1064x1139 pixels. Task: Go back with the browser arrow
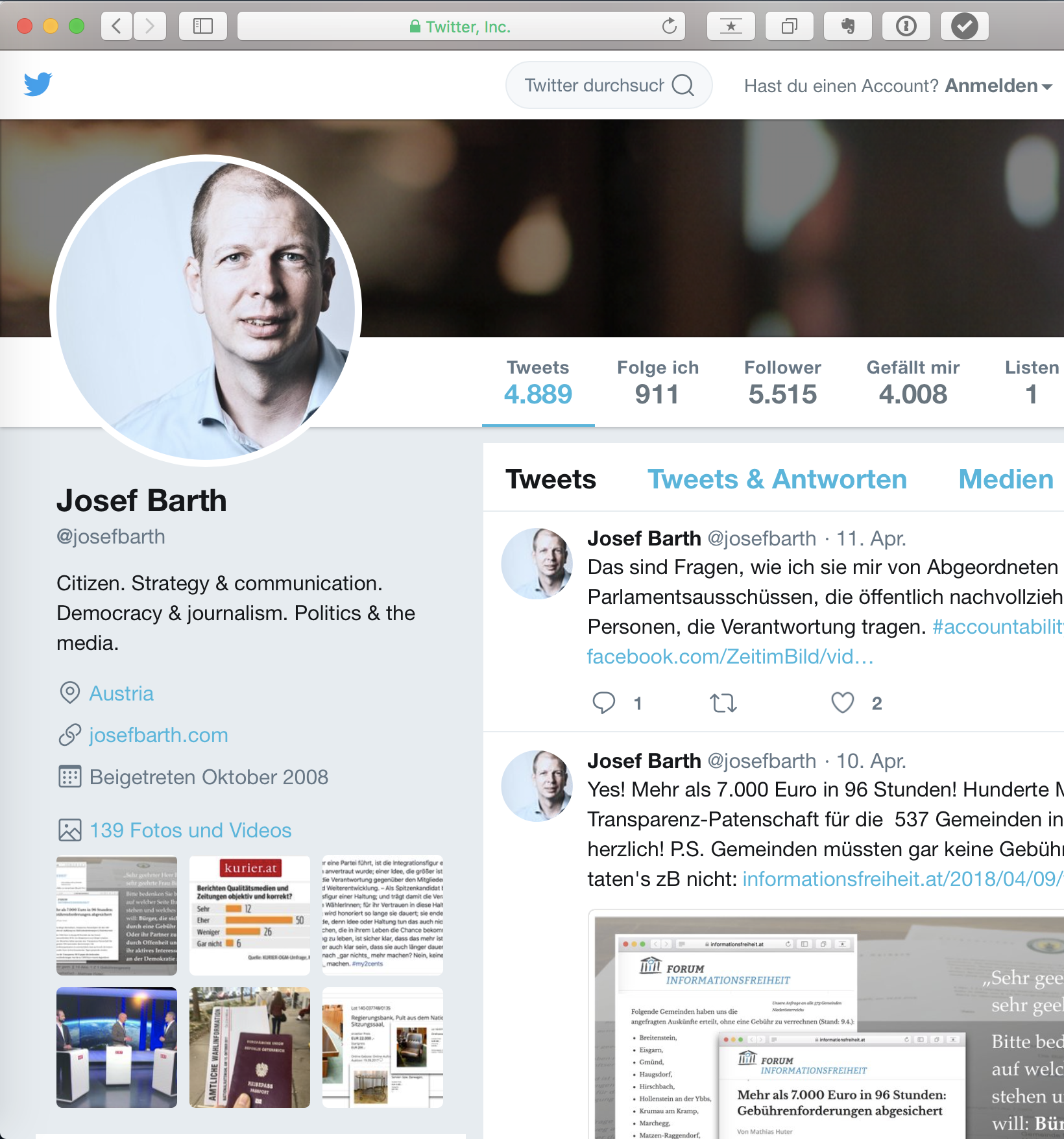coord(117,26)
